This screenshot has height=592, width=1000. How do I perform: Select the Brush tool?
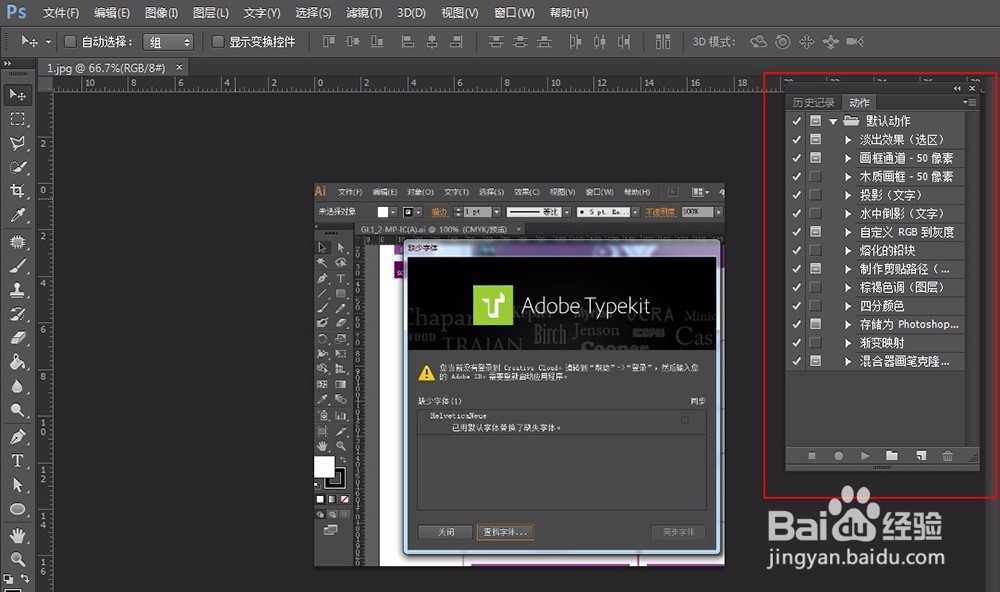pyautogui.click(x=17, y=266)
